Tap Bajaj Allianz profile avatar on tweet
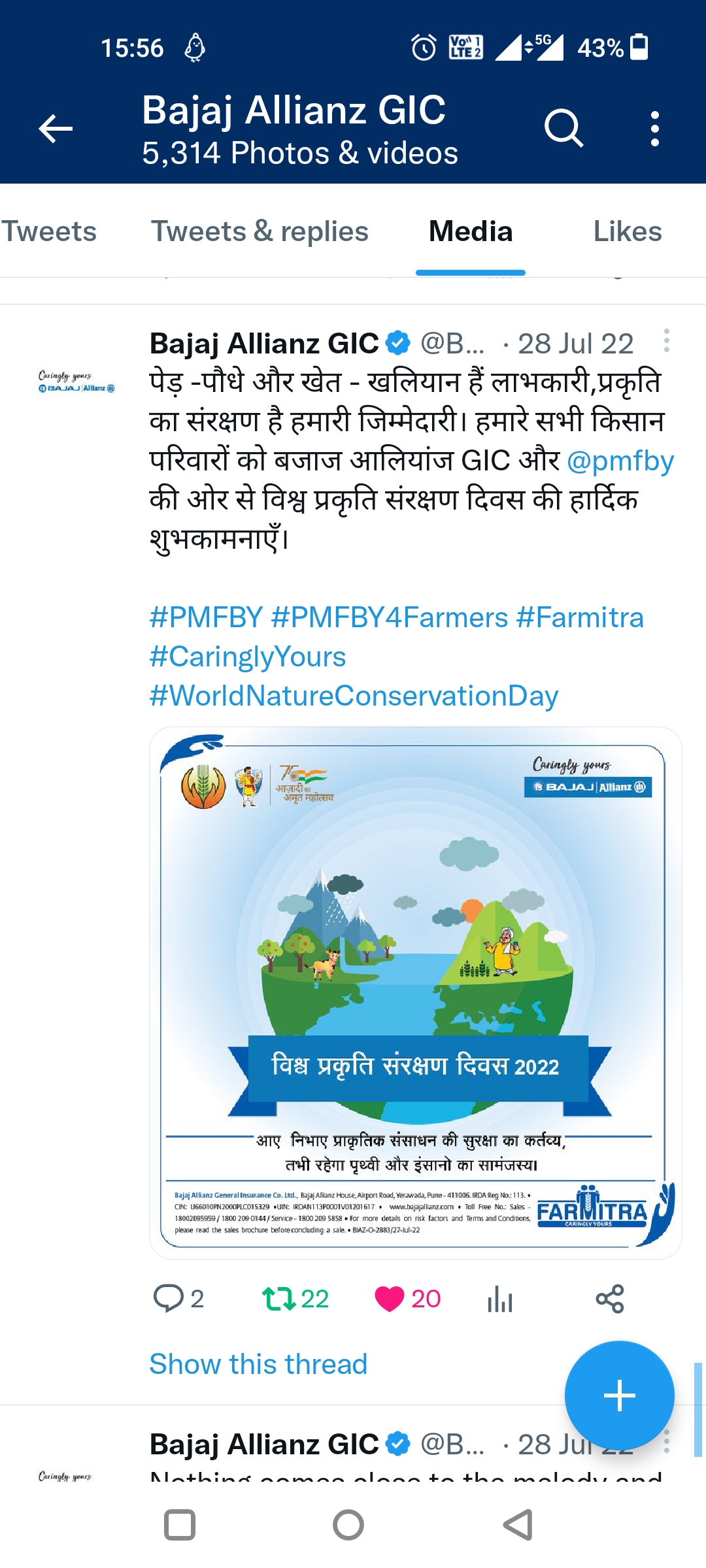The image size is (706, 1568). tap(76, 382)
